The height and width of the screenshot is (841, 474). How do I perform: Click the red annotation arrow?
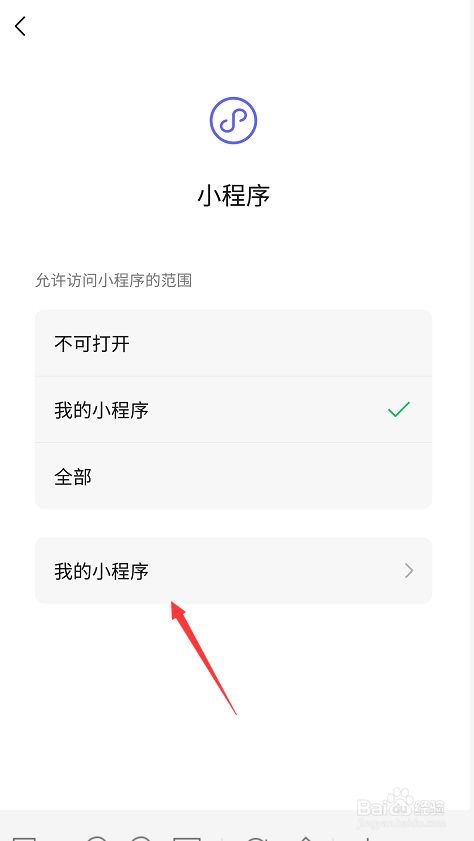point(203,658)
